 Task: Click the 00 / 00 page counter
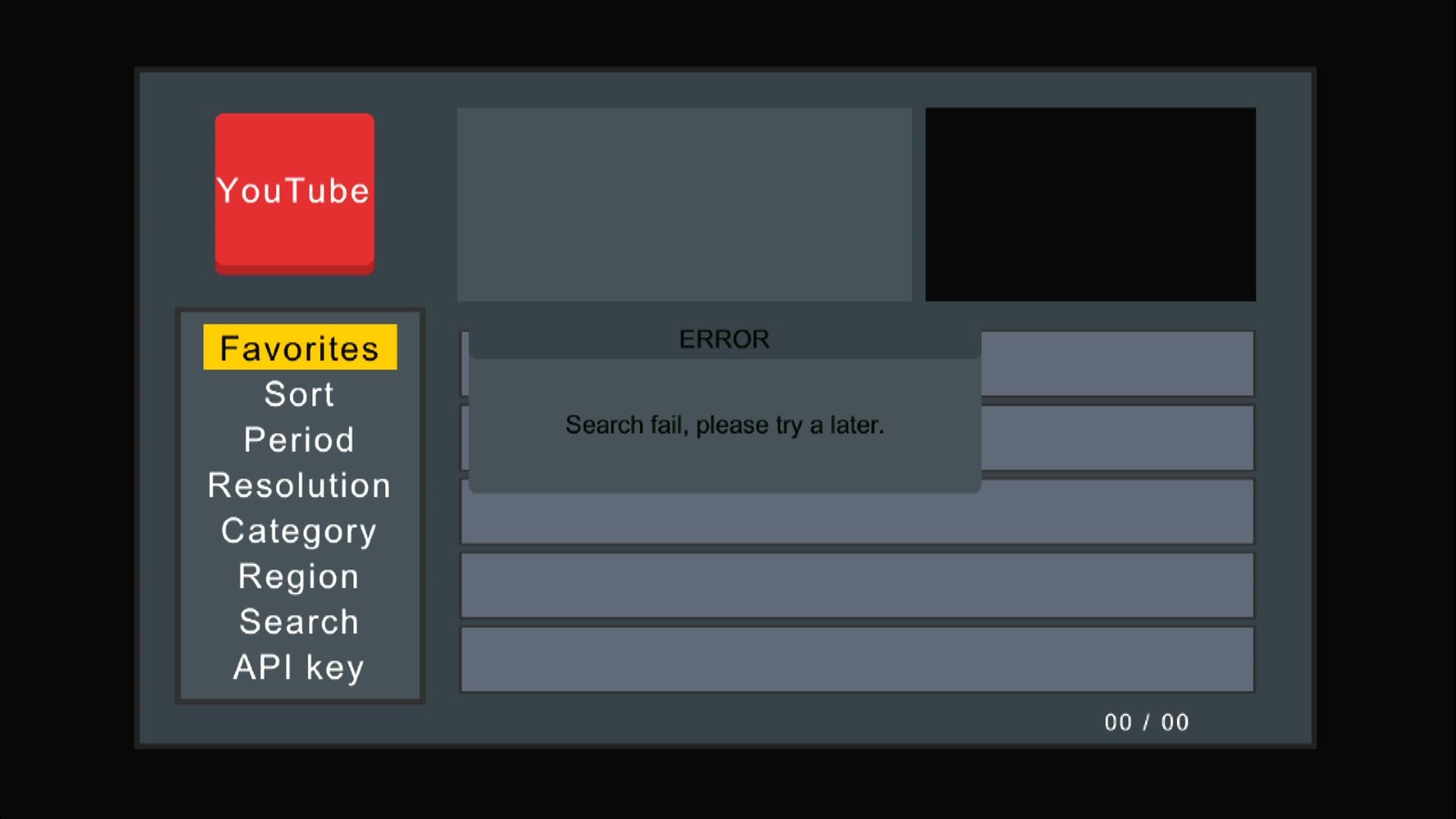coord(1147,722)
